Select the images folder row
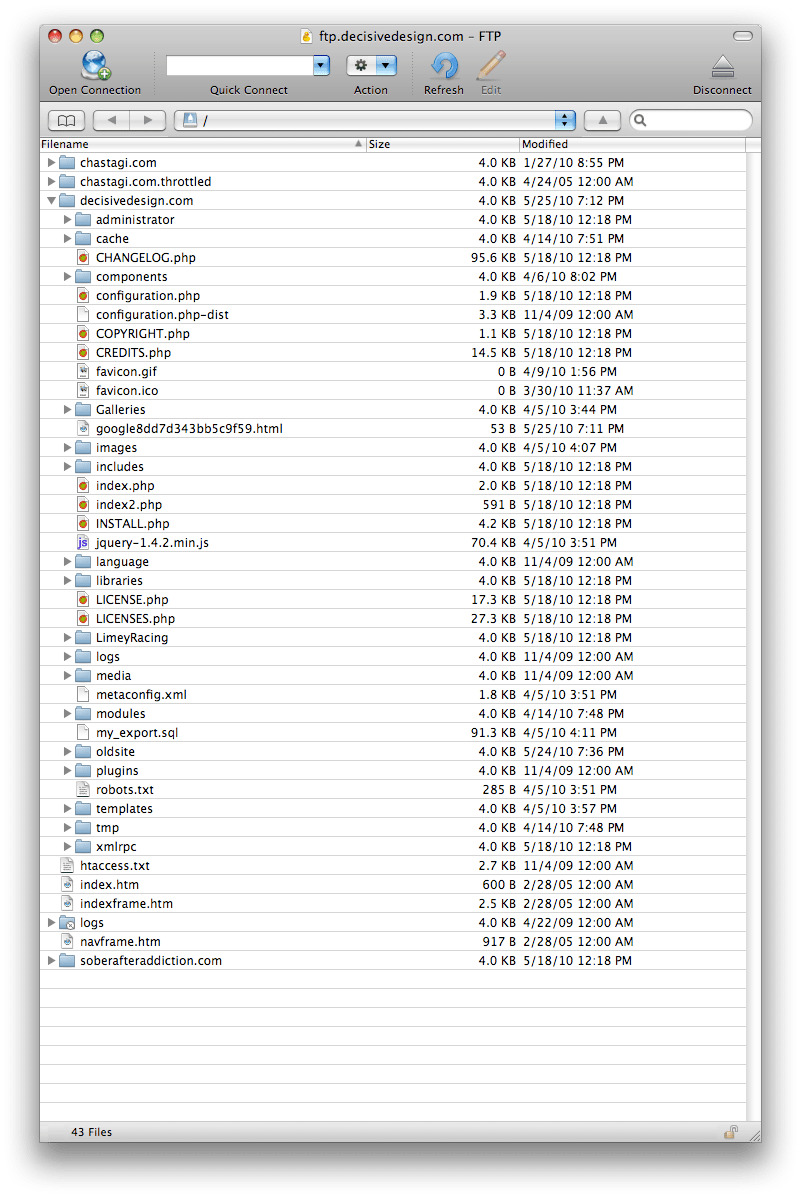The image size is (801, 1197). [x=393, y=447]
